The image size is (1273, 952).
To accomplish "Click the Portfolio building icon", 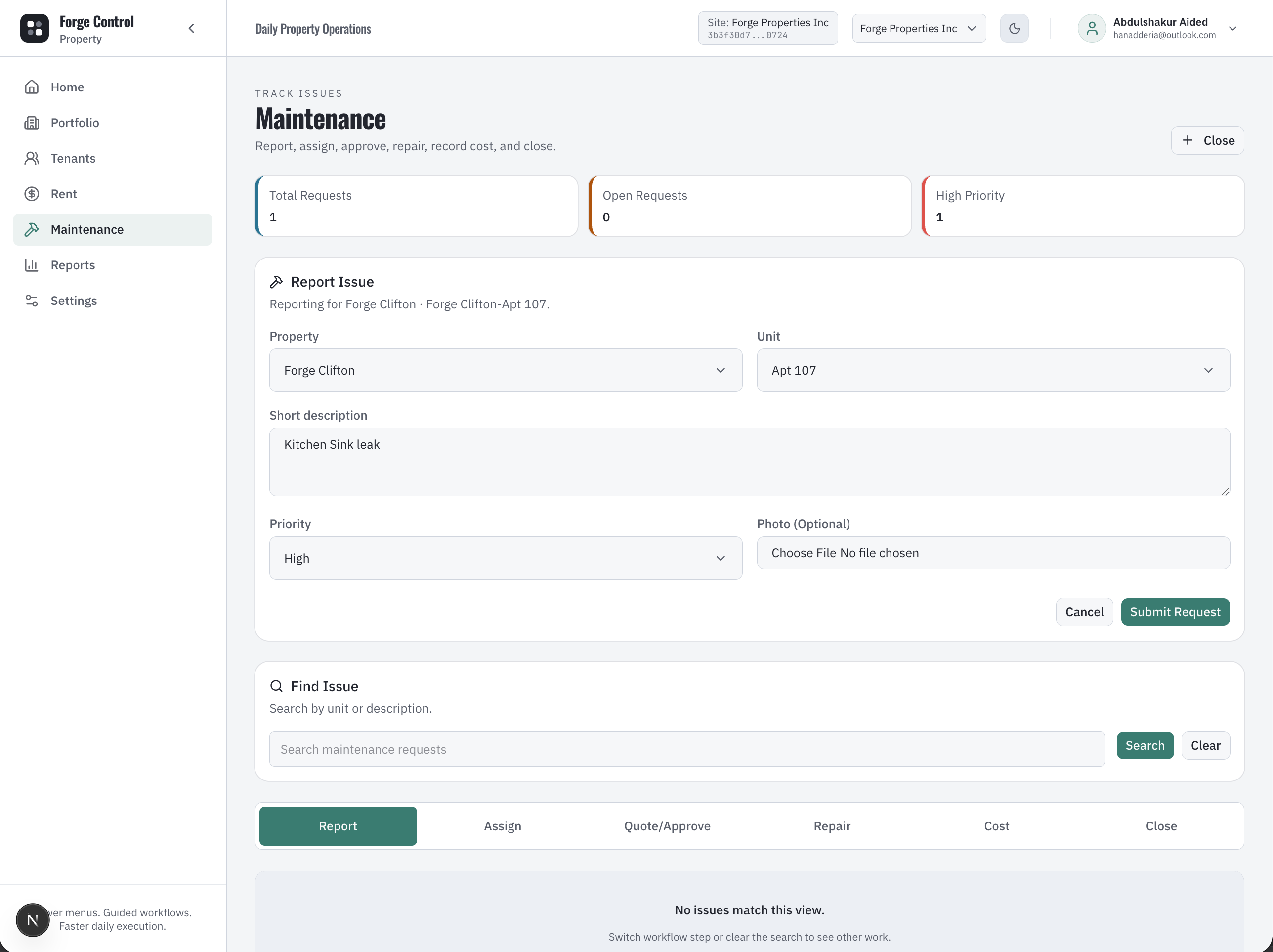I will pyautogui.click(x=32, y=123).
